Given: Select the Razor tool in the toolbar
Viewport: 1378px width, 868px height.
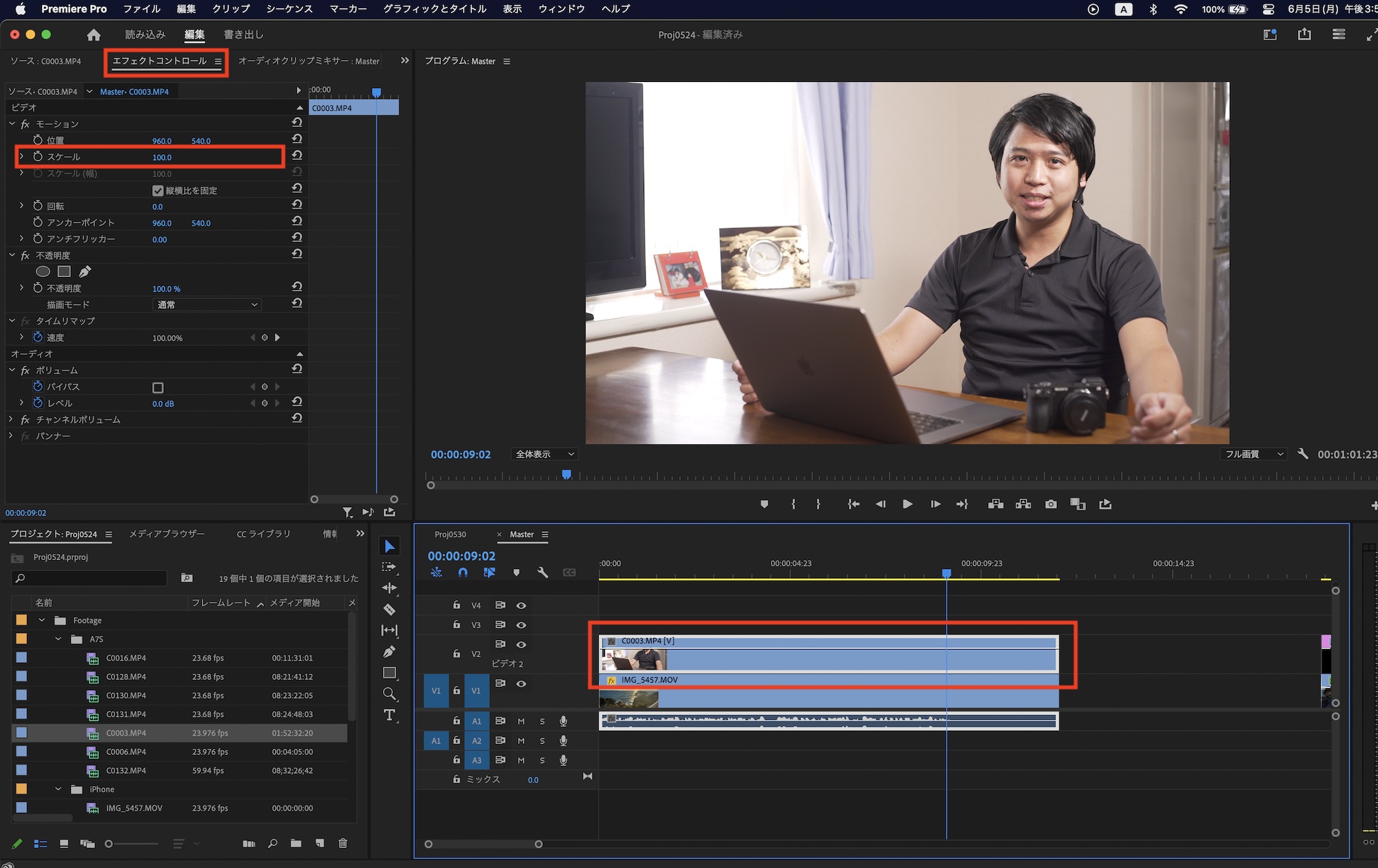Looking at the screenshot, I should tap(389, 610).
